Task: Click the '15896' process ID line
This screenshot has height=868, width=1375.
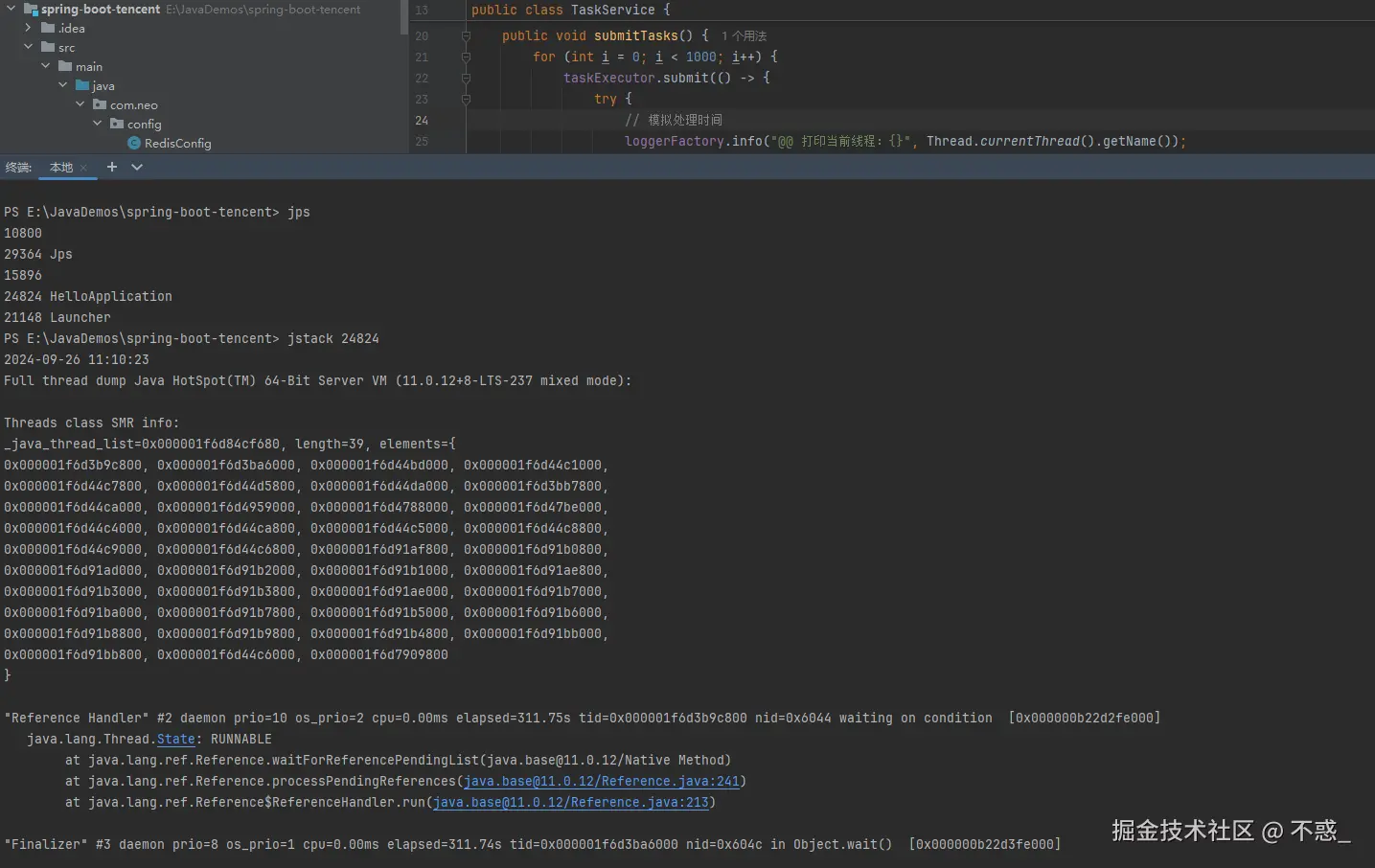Action: pos(23,275)
